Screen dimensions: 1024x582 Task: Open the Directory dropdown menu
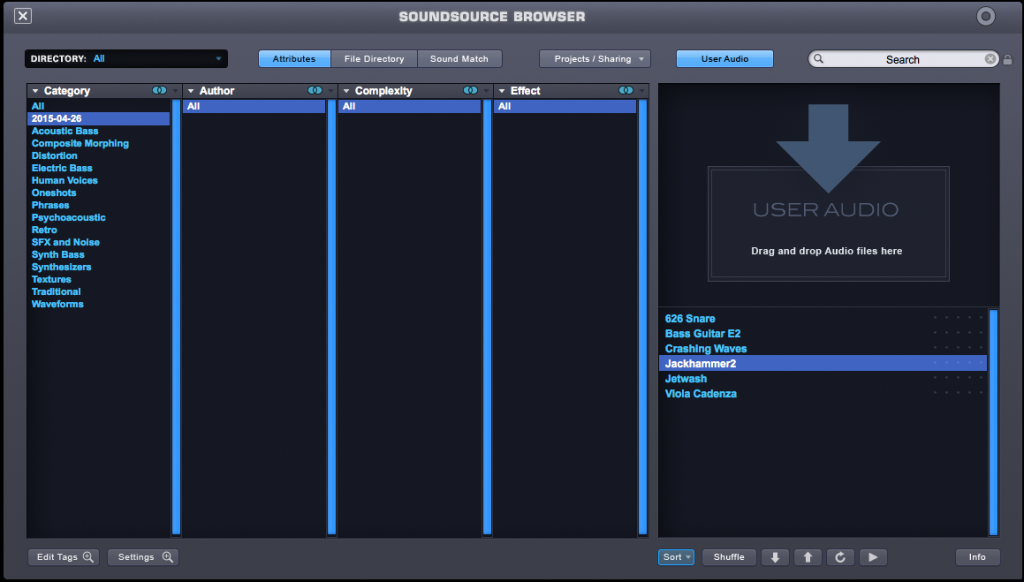point(125,58)
